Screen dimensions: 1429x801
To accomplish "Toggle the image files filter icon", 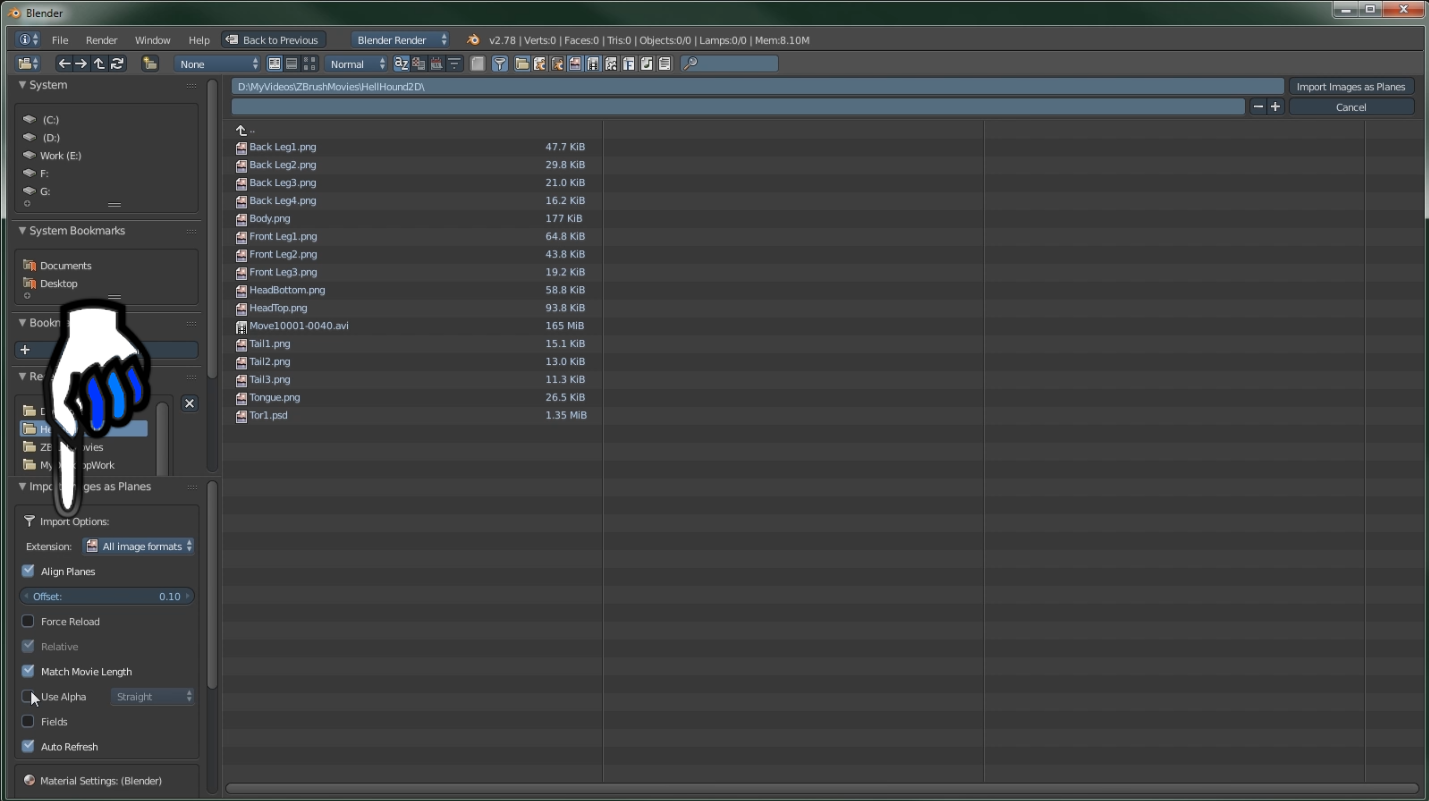I will point(575,64).
